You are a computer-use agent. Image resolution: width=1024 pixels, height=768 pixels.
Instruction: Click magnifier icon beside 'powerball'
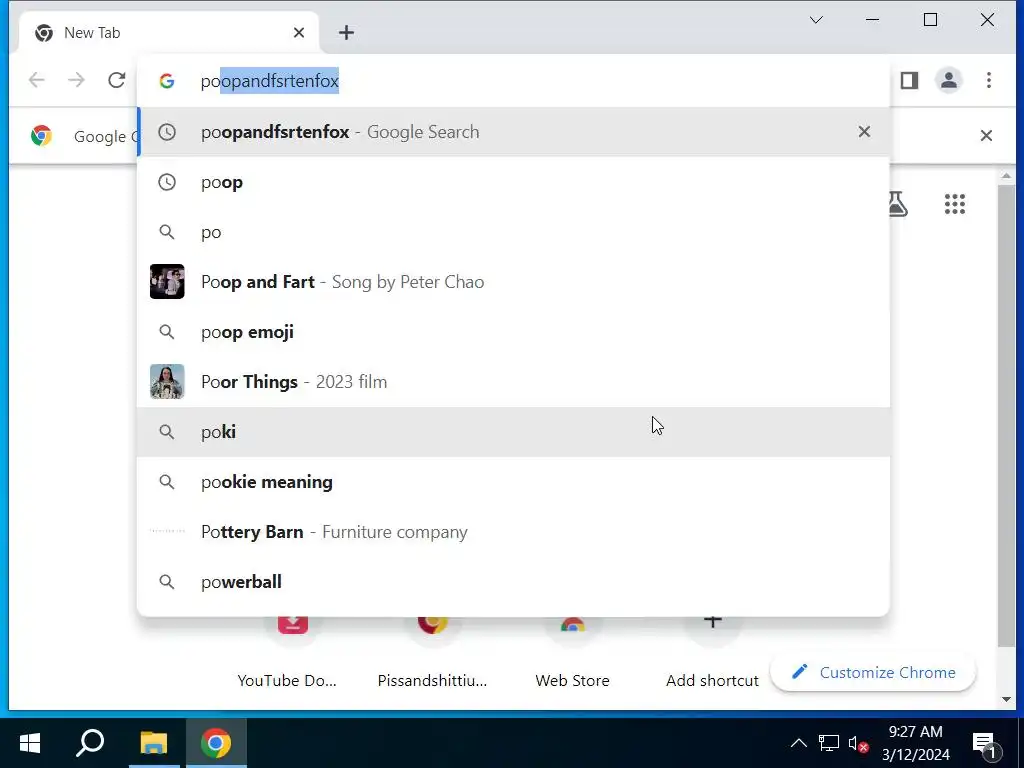[x=167, y=582]
